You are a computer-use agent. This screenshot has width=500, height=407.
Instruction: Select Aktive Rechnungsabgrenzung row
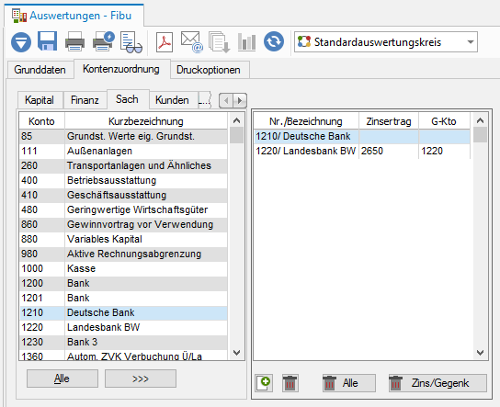[x=123, y=254]
